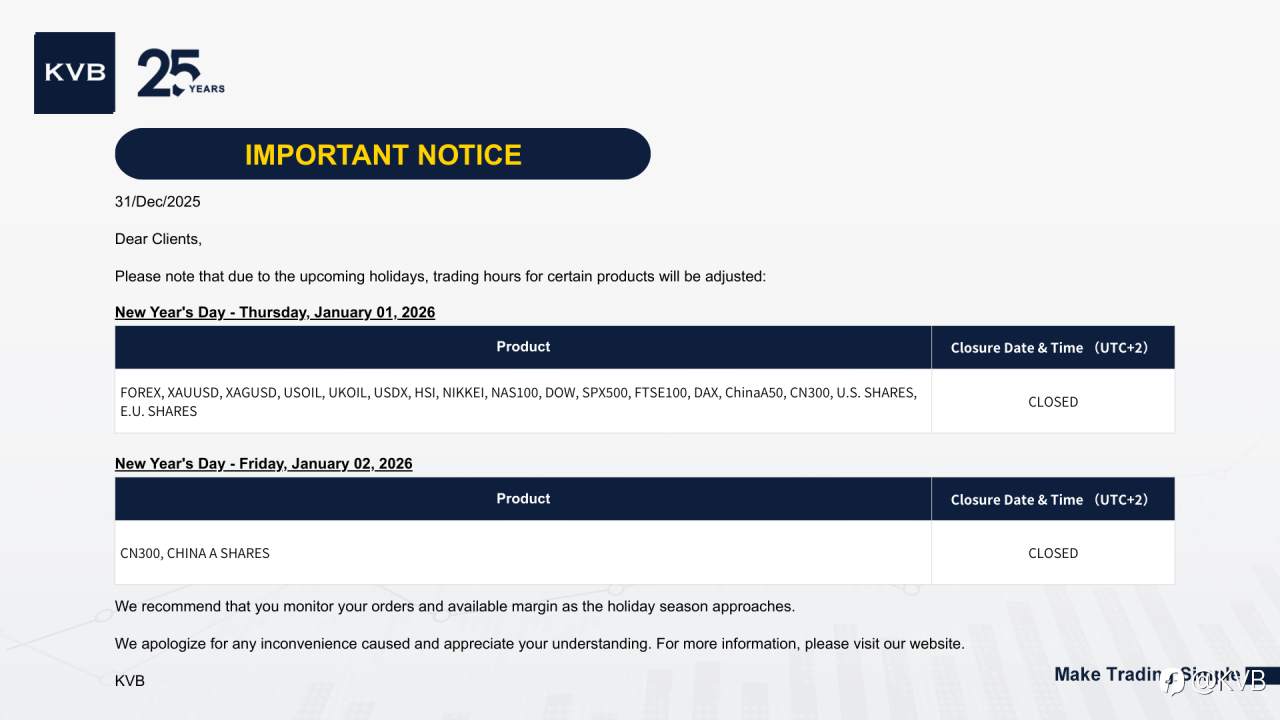
Task: Click Closure Date & Time header, Thursday table
Action: 1052,348
